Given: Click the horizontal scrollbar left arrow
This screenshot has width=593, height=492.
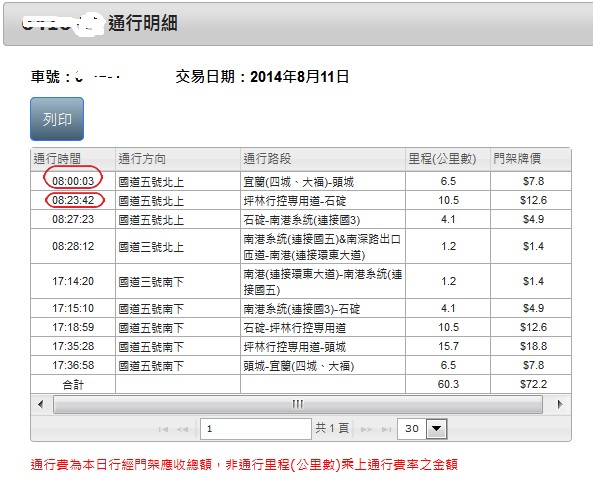Looking at the screenshot, I should [40, 404].
